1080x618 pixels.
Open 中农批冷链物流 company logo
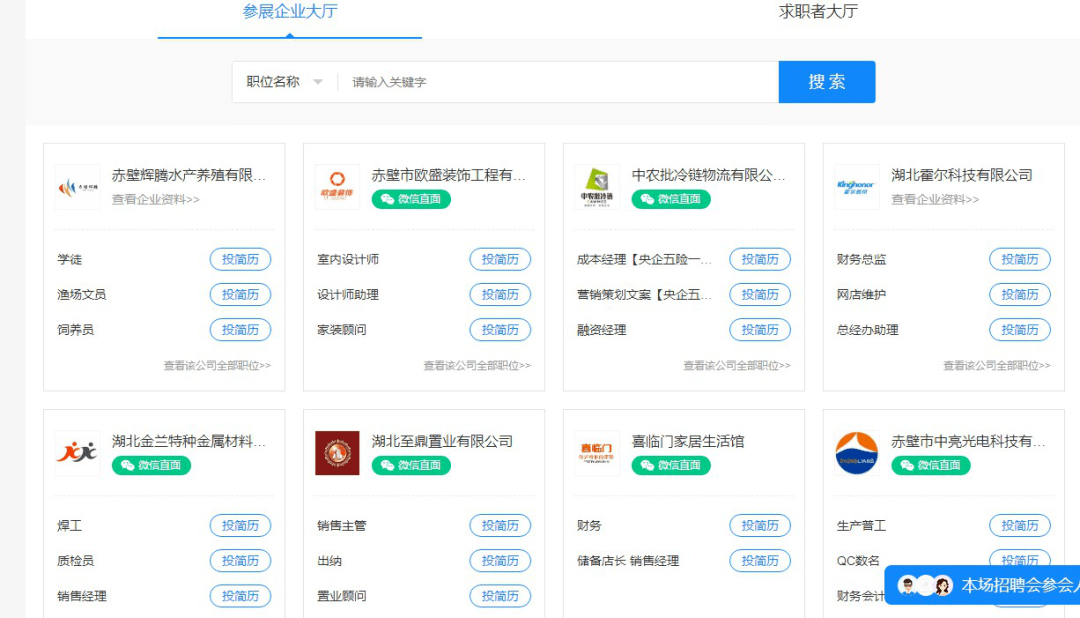pyautogui.click(x=596, y=187)
